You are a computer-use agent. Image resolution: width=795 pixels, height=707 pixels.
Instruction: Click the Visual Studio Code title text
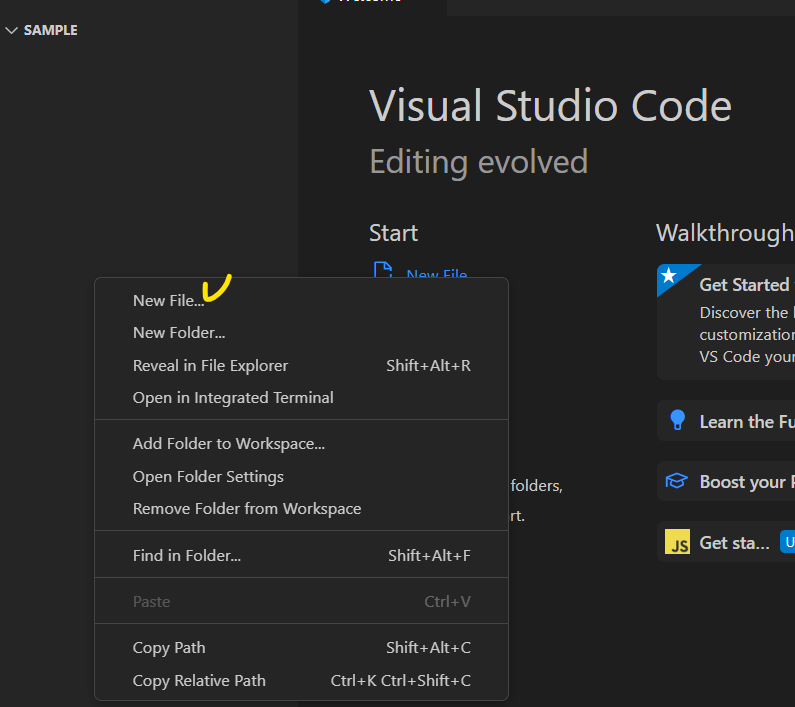551,106
